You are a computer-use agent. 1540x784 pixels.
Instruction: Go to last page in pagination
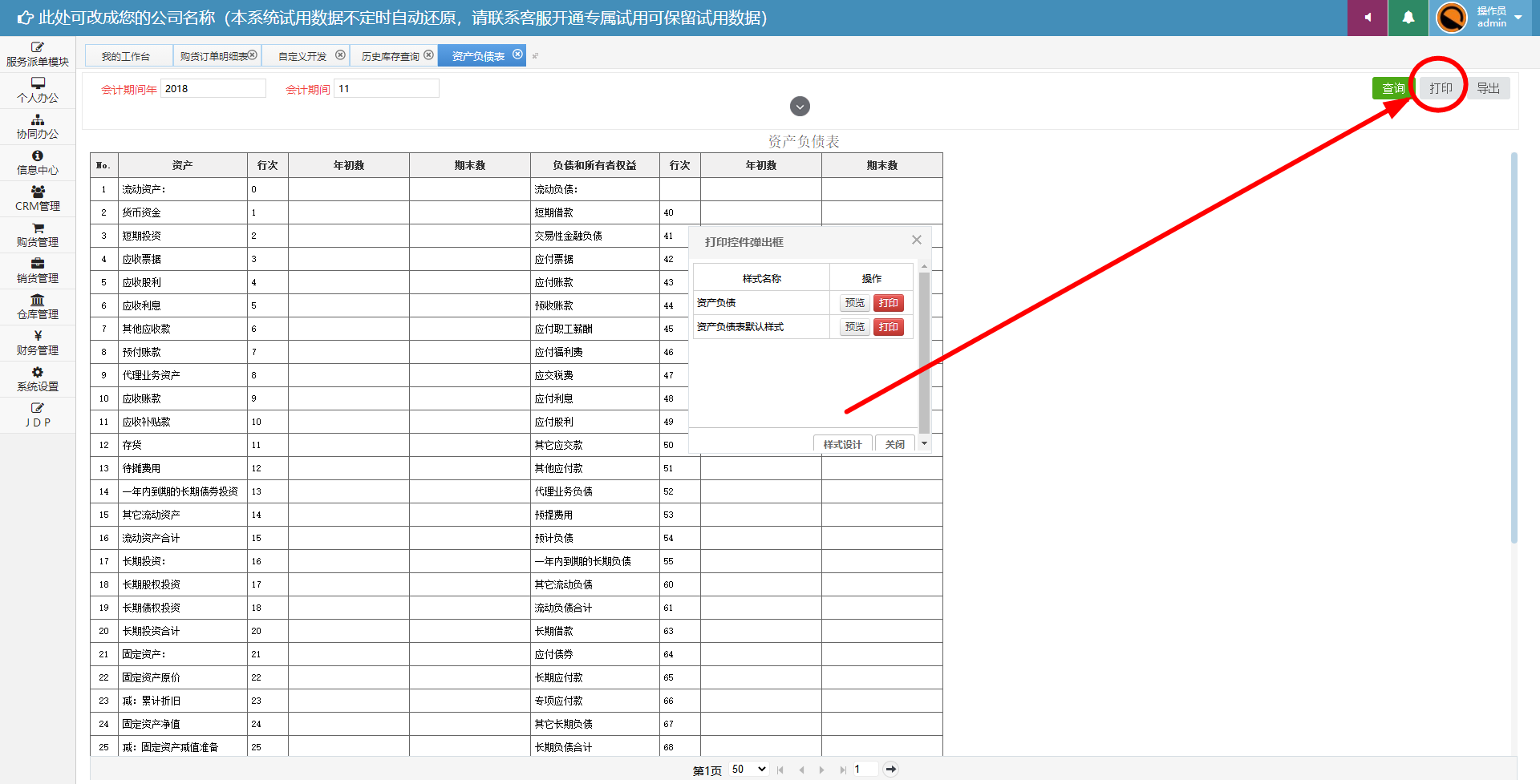click(x=842, y=770)
